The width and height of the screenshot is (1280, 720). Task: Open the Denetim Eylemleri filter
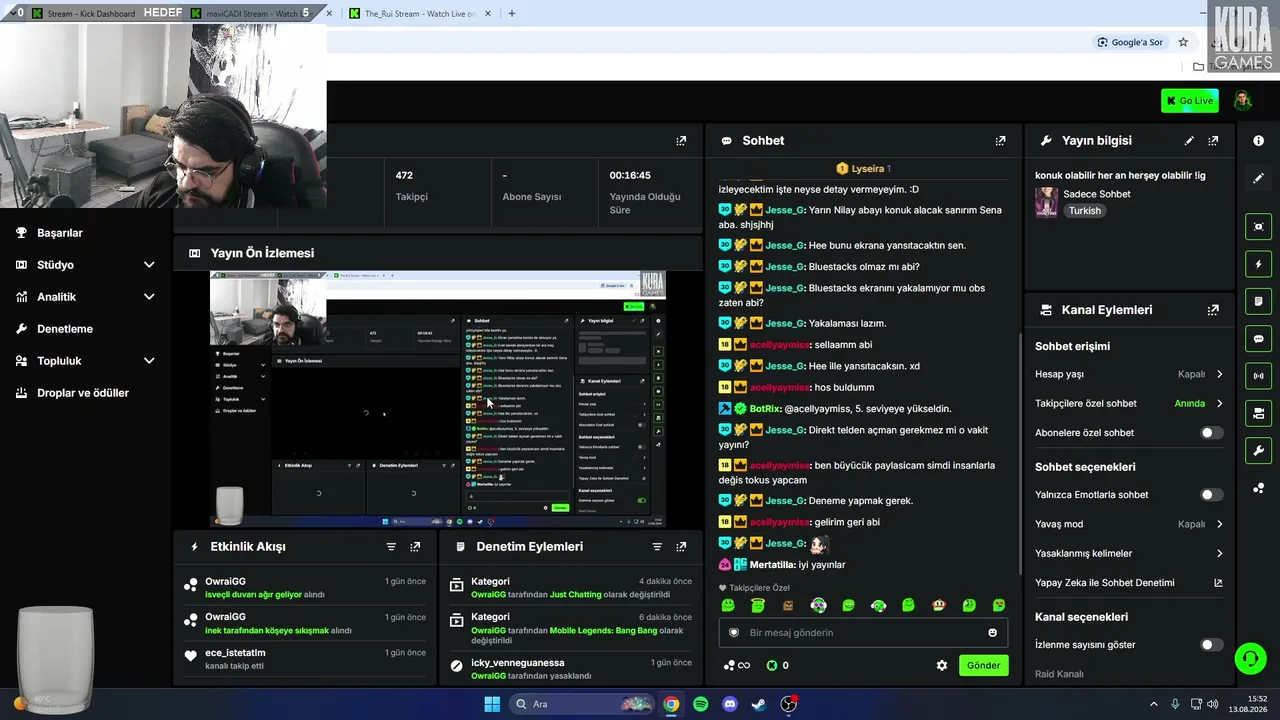tap(657, 547)
